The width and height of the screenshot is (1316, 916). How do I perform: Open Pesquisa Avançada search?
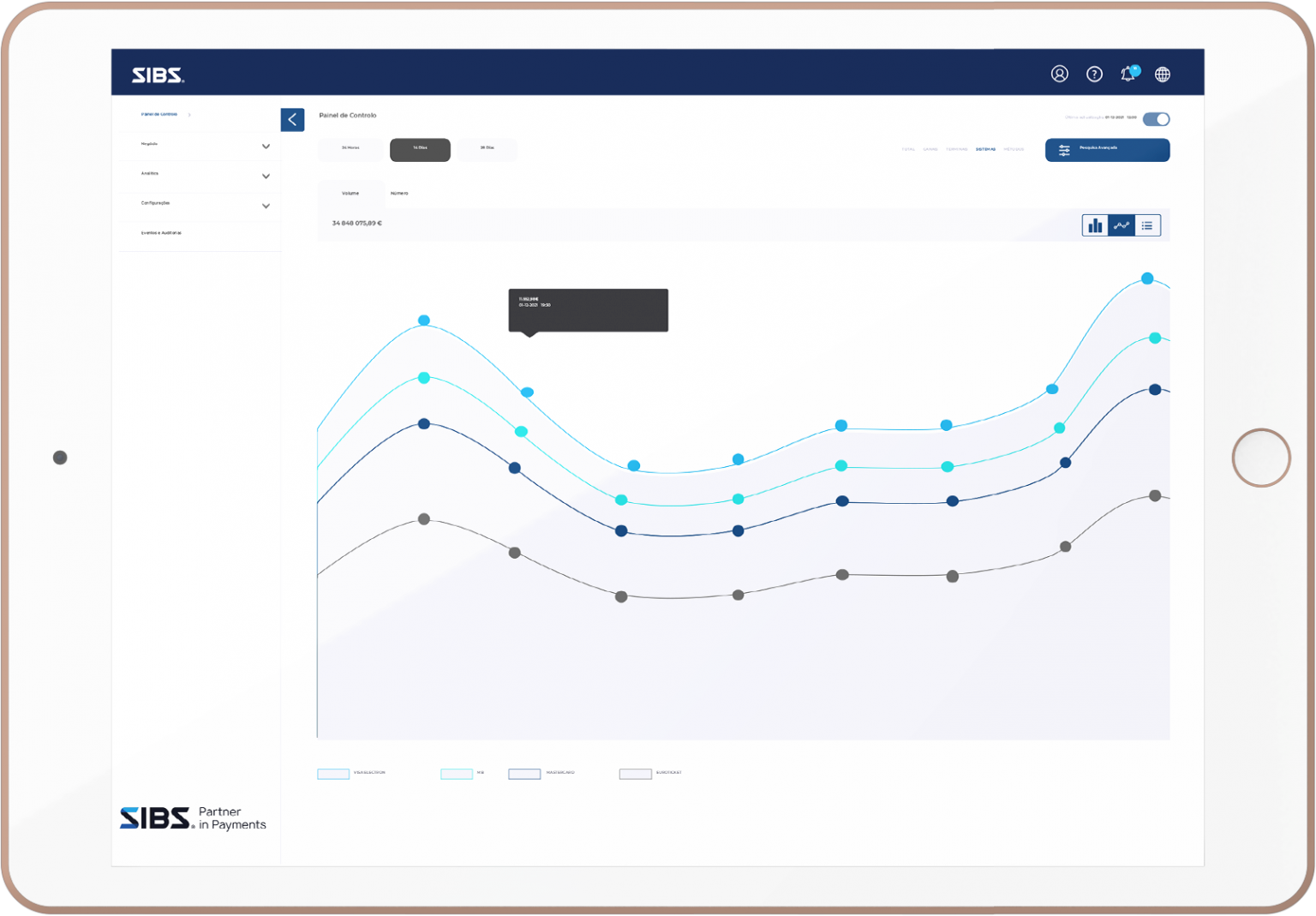point(1107,150)
